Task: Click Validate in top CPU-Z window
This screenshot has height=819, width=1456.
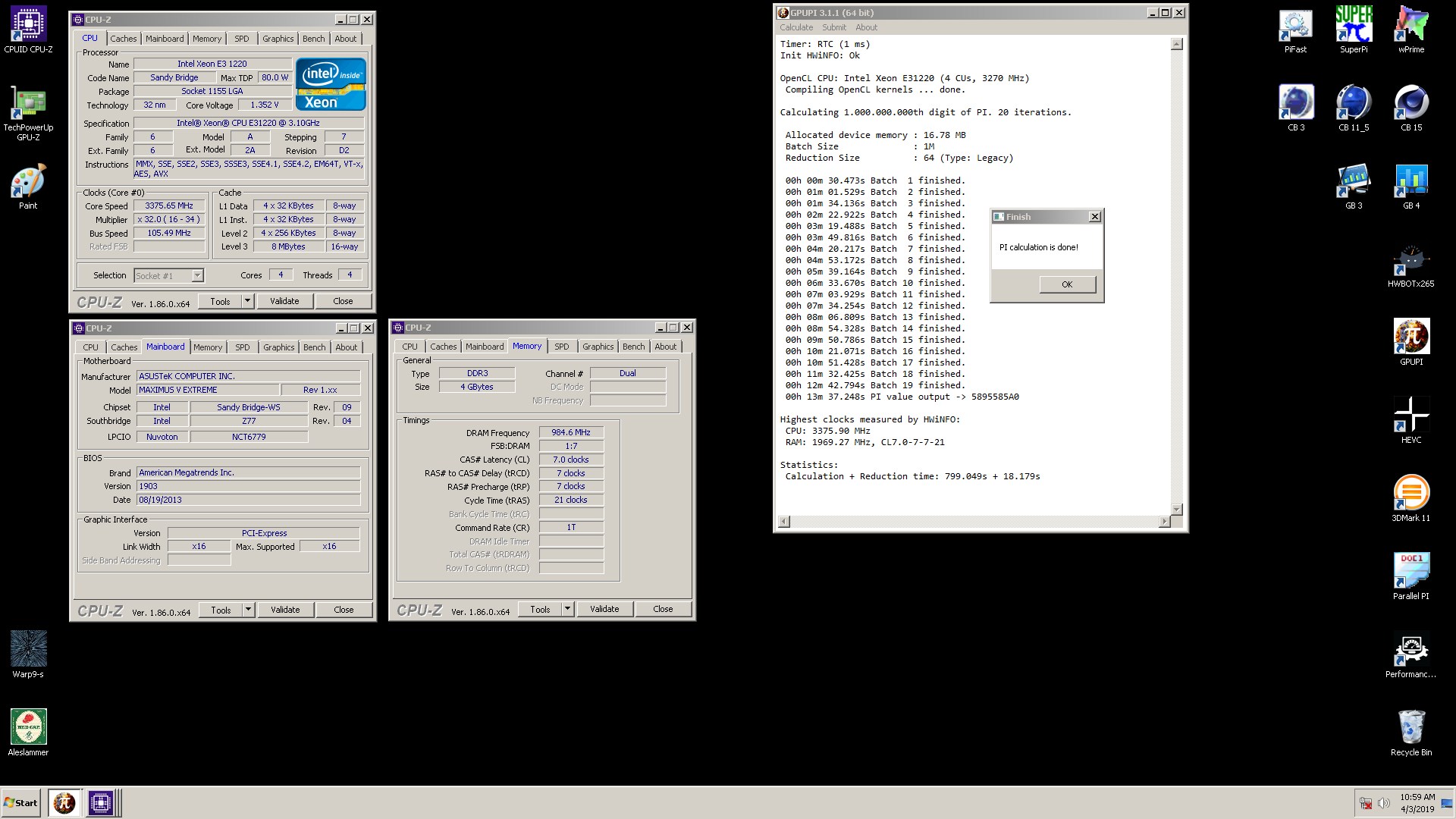Action: point(284,301)
